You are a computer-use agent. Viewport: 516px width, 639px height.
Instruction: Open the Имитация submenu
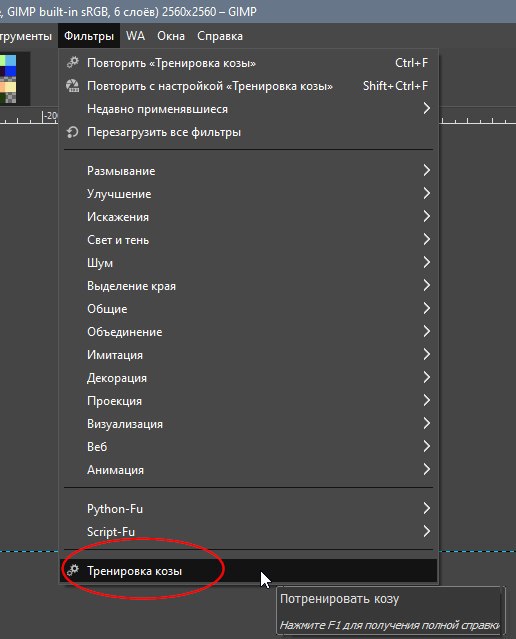click(x=249, y=355)
